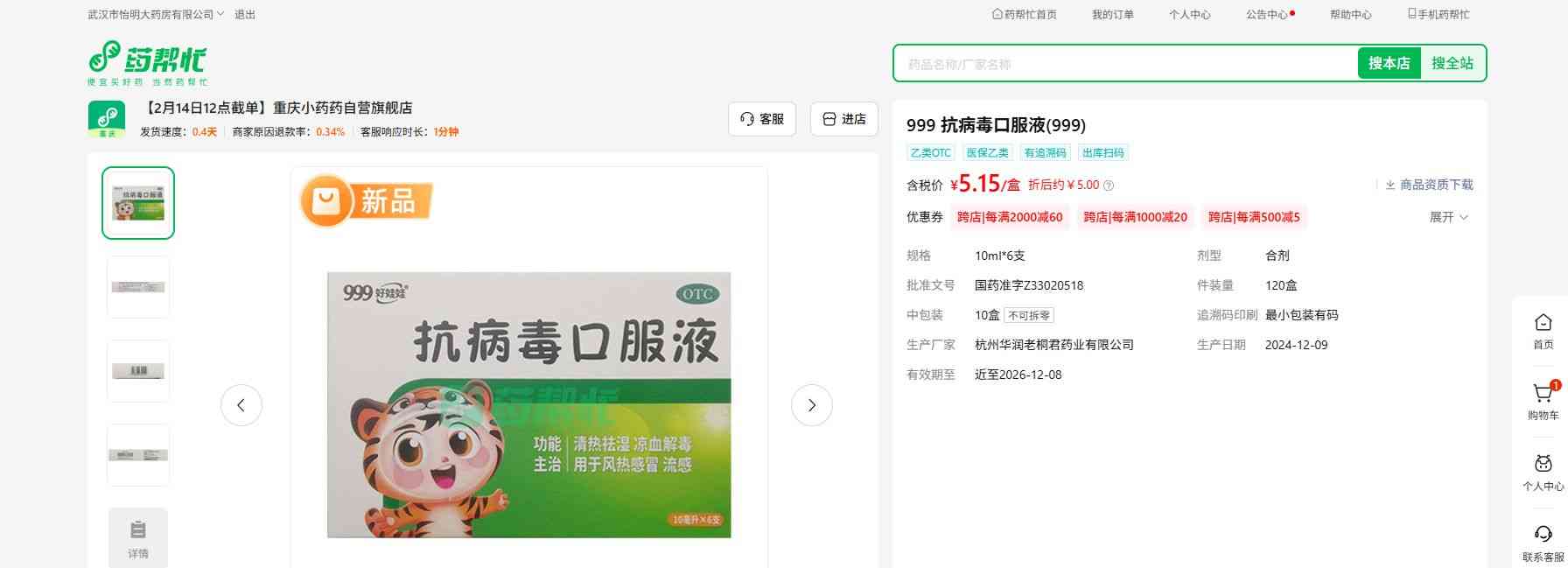Enter the store with the 进店 button
This screenshot has height=568, width=1568.
pyautogui.click(x=844, y=119)
